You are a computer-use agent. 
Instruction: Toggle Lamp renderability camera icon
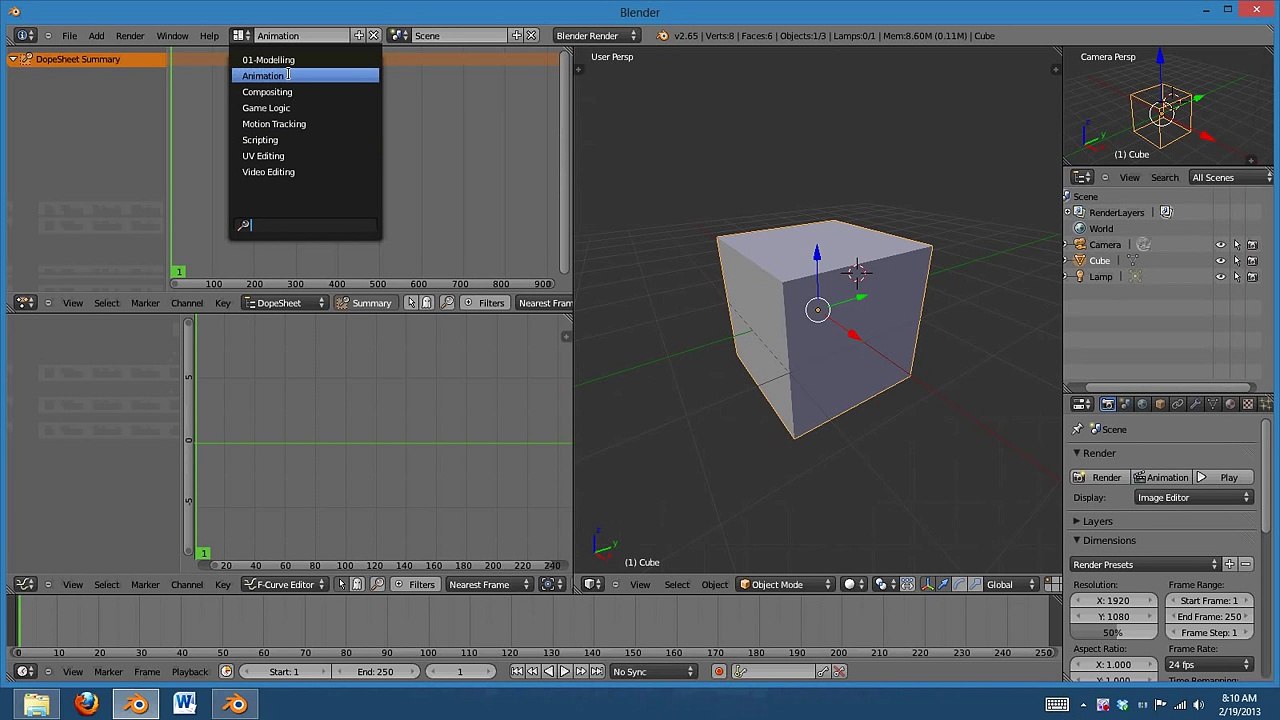pos(1252,277)
